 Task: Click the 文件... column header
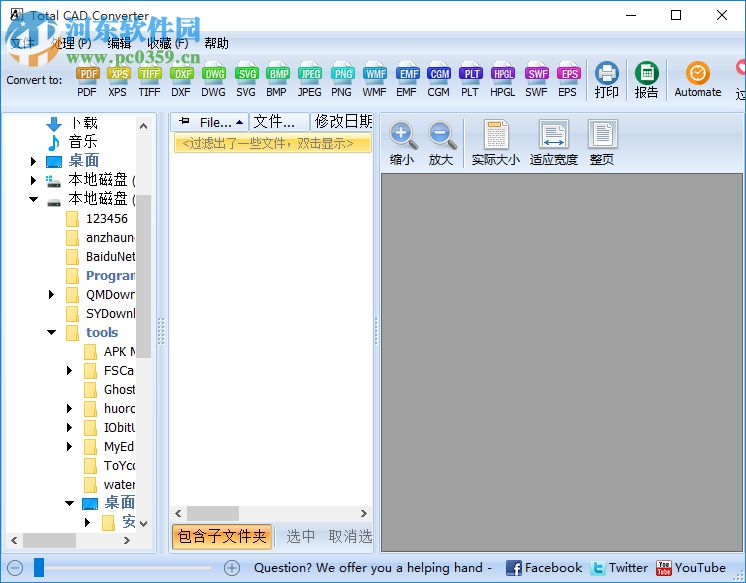[x=280, y=122]
